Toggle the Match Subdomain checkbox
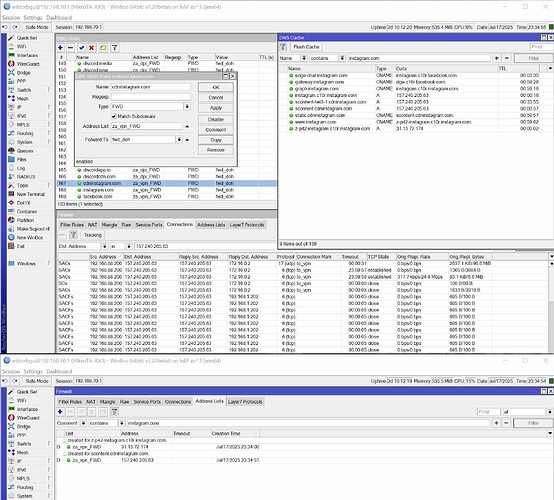The height and width of the screenshot is (500, 554). [114, 116]
